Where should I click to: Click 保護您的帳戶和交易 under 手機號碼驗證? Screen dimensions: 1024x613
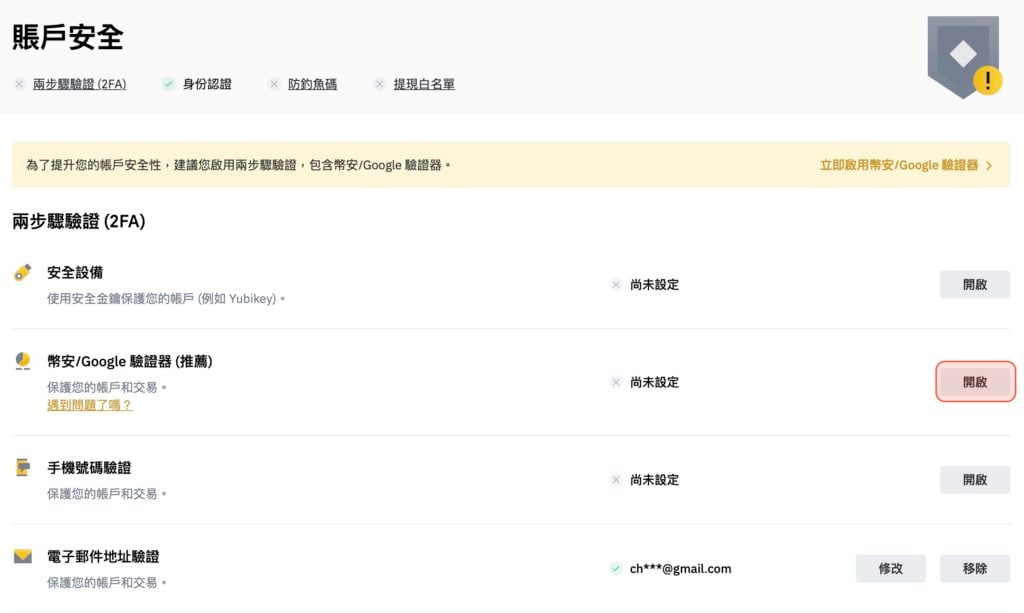pos(106,494)
